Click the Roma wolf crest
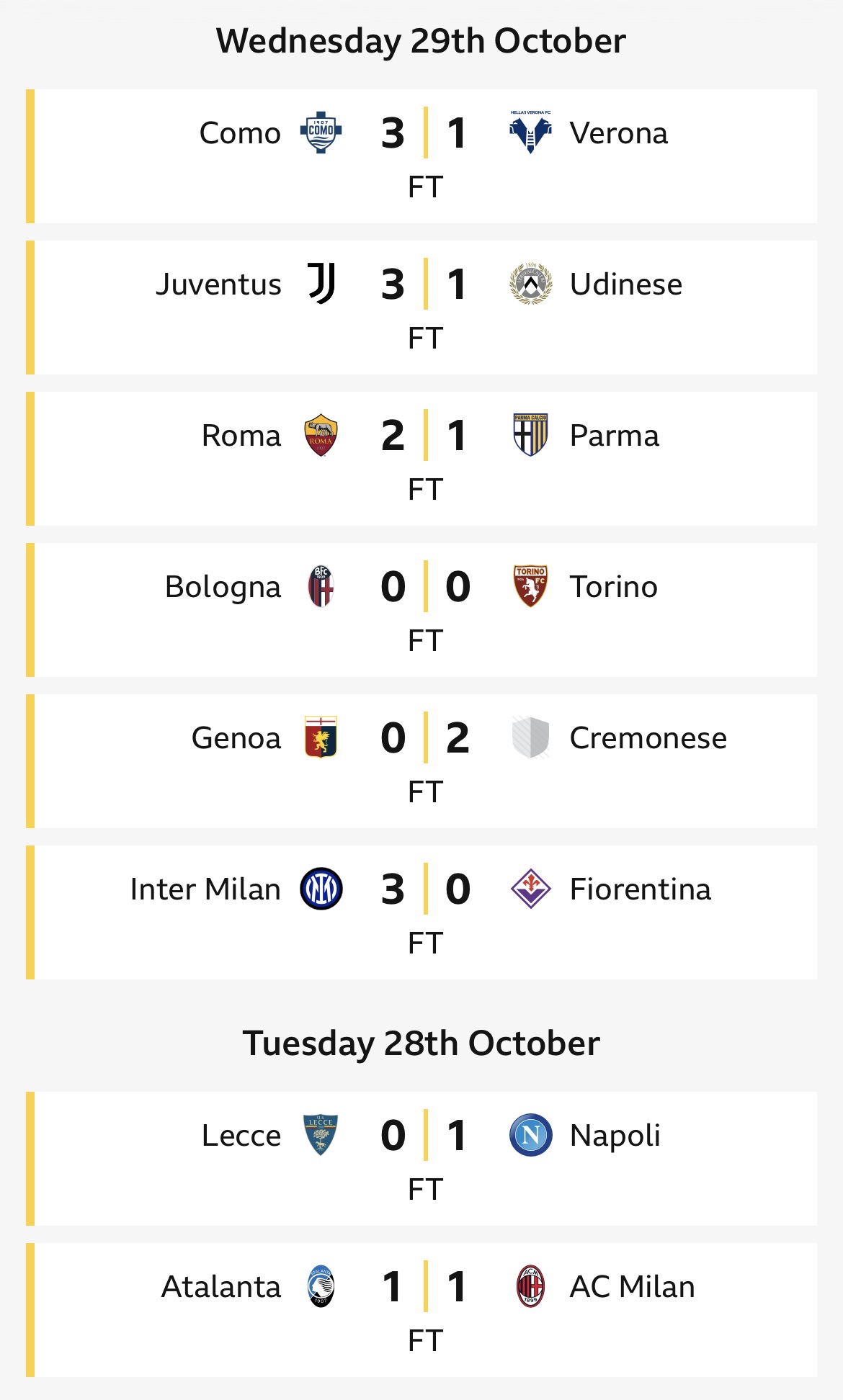The width and height of the screenshot is (843, 1400). 321,435
